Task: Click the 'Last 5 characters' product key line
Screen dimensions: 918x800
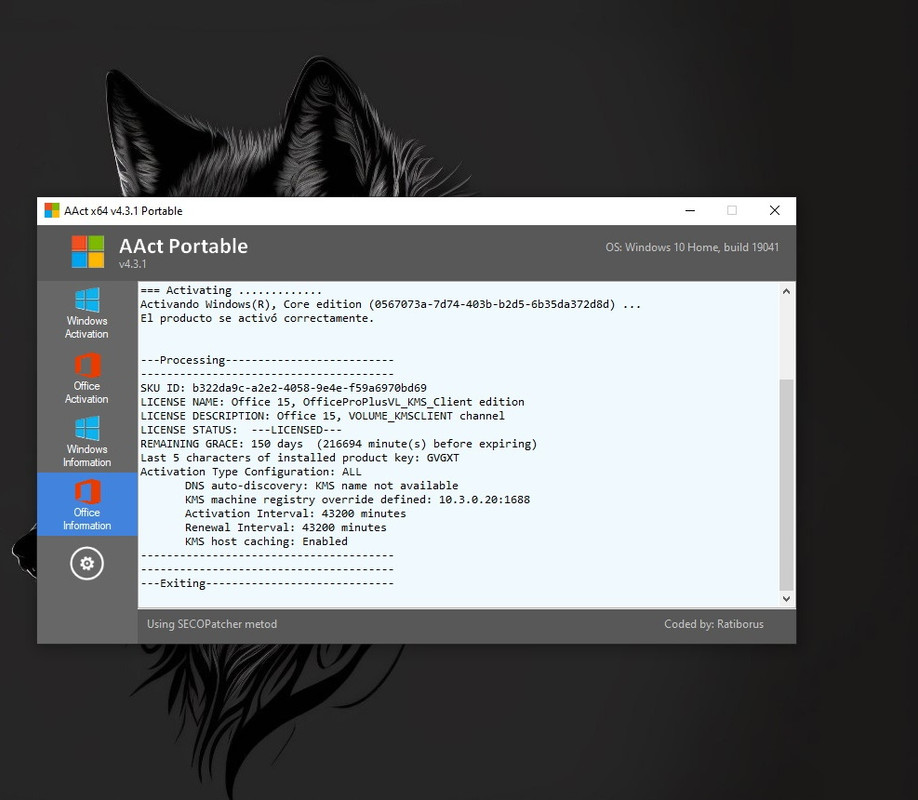Action: pos(300,458)
